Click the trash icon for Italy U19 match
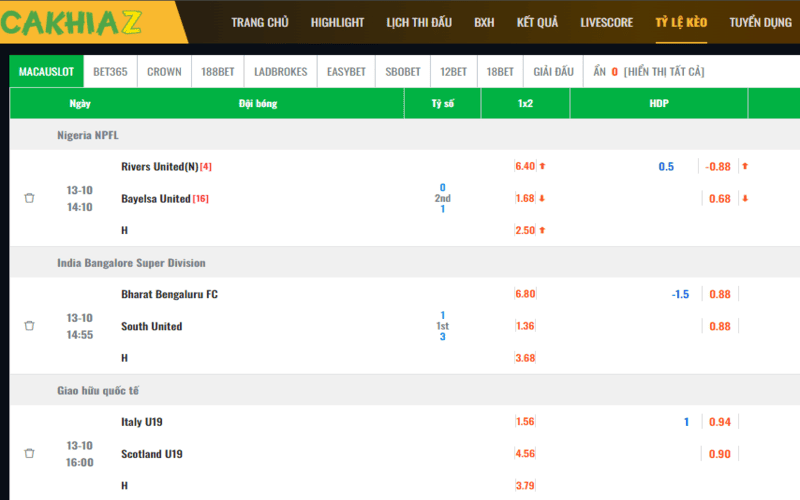Viewport: 800px width, 500px height. [29, 454]
